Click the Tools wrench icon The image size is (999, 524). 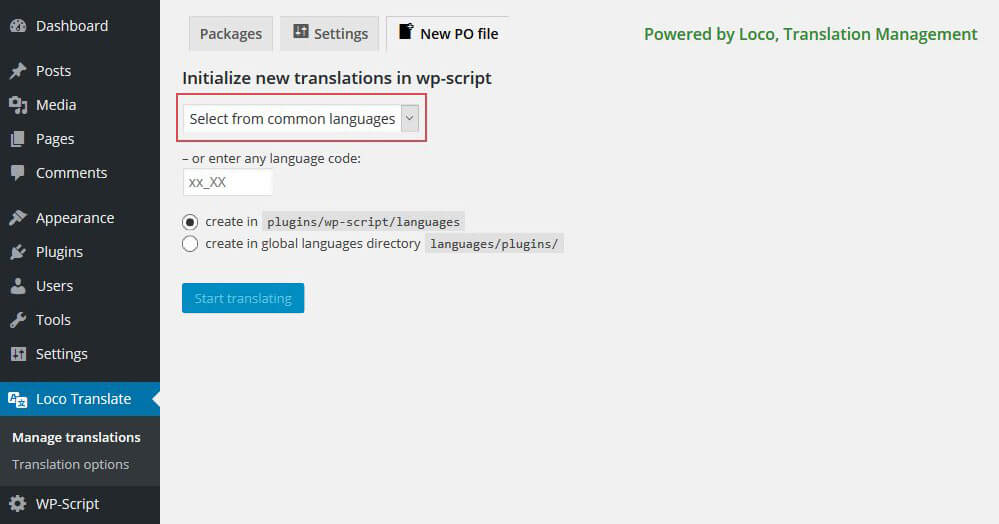pos(18,320)
